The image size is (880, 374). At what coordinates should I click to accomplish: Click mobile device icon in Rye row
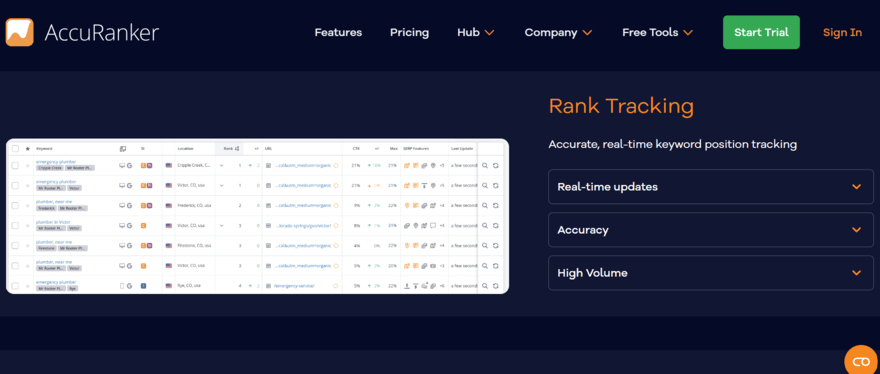(122, 286)
